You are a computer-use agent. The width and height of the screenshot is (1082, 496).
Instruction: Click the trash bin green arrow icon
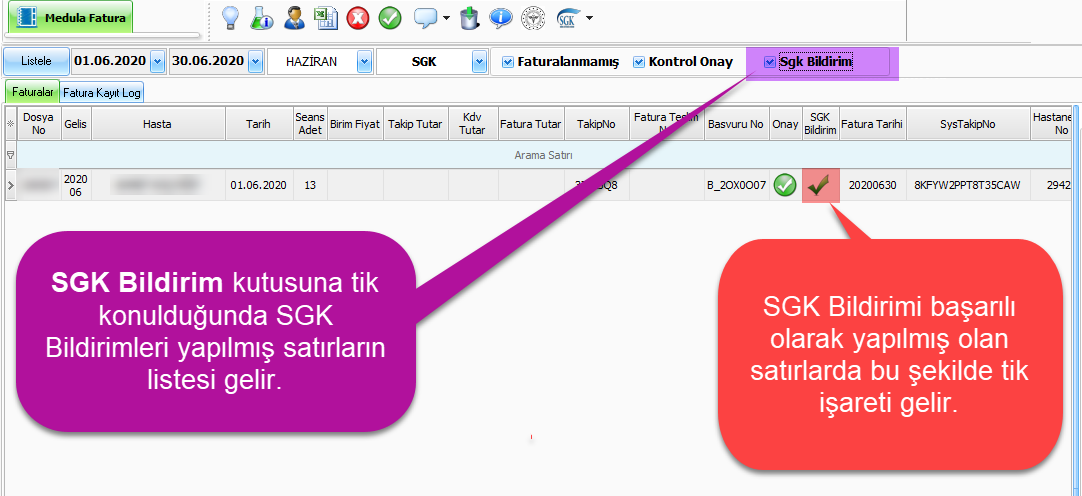tap(469, 17)
